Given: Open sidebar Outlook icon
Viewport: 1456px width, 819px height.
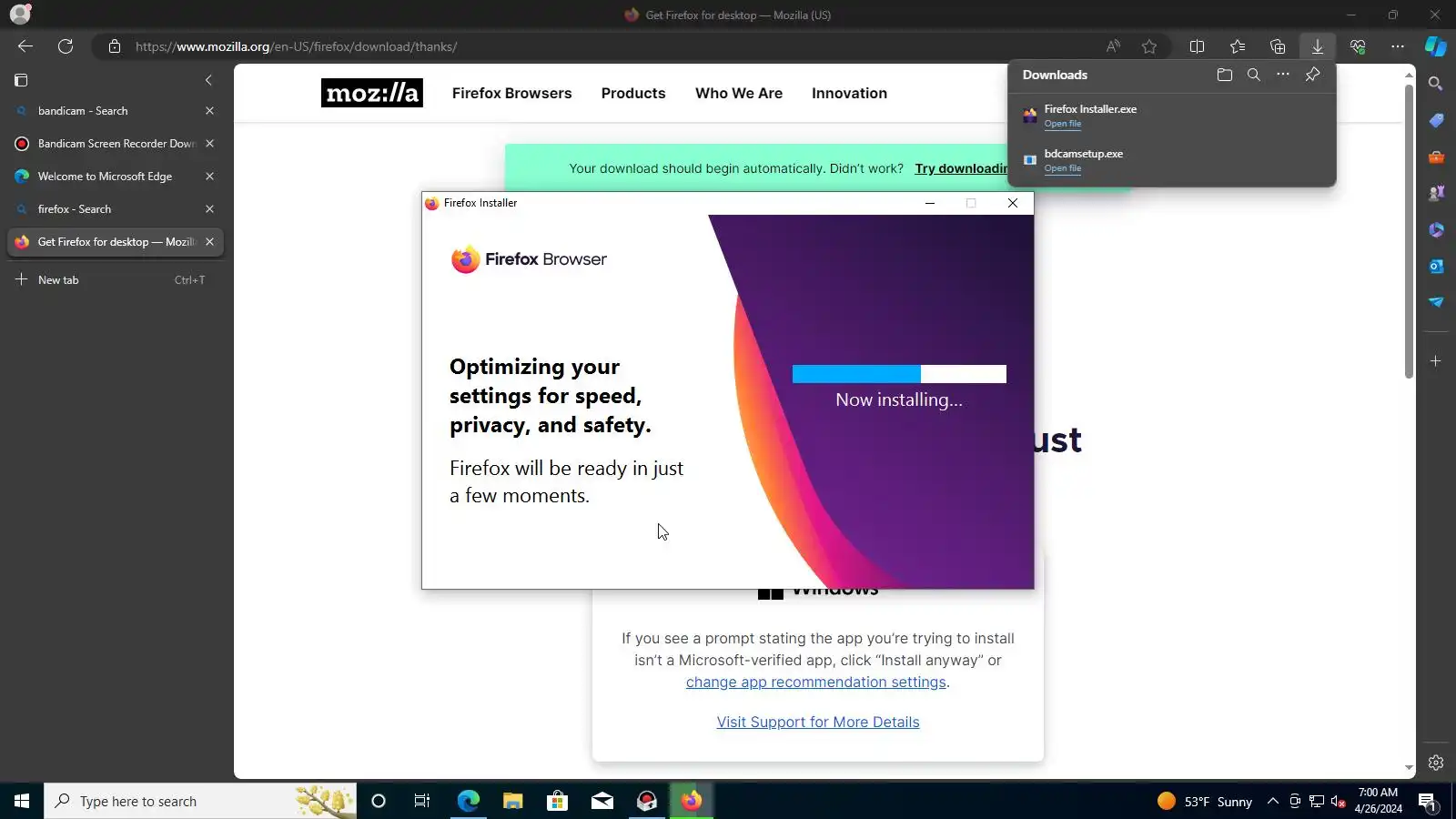Looking at the screenshot, I should 1436,266.
